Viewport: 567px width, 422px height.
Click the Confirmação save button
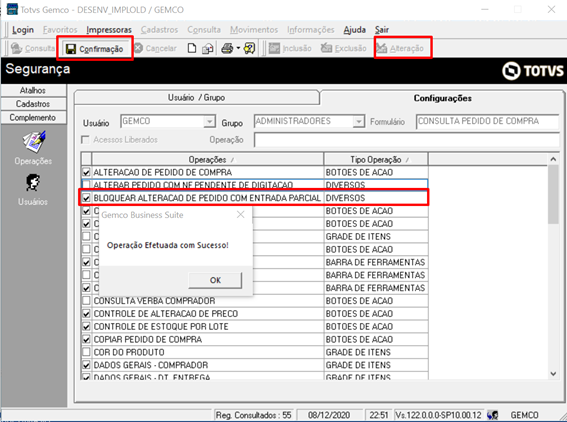[95, 49]
